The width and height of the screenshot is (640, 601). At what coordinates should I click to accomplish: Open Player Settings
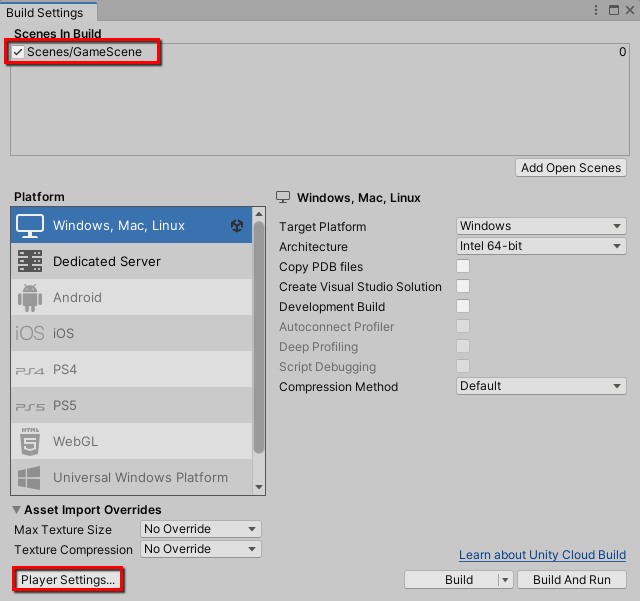(x=68, y=580)
